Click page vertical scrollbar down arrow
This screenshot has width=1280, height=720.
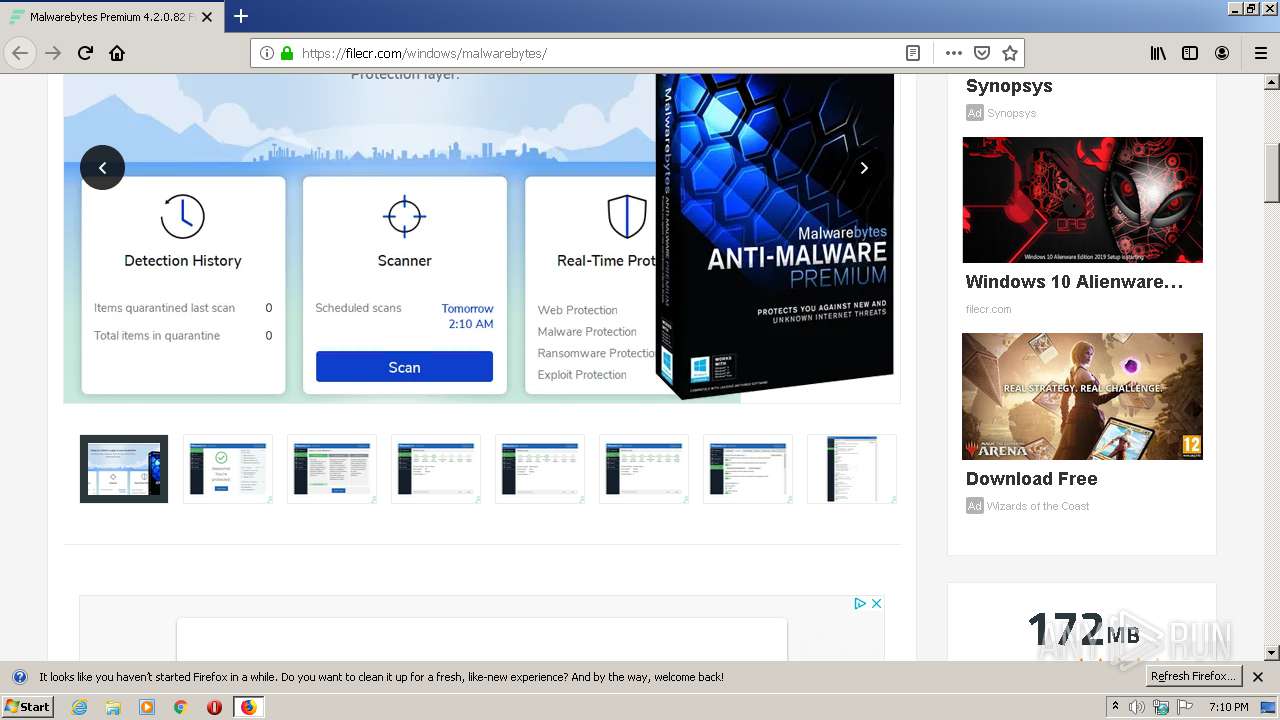pos(1272,653)
